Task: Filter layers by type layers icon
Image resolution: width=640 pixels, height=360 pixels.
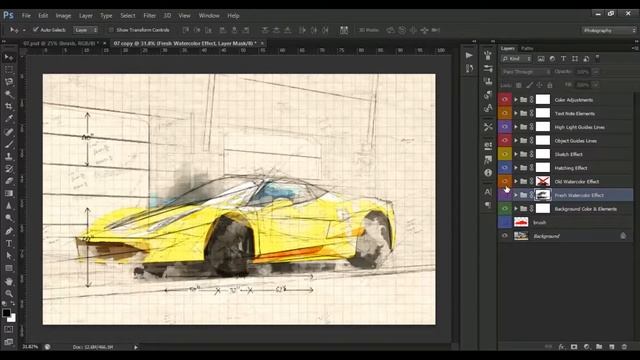Action: pos(563,59)
